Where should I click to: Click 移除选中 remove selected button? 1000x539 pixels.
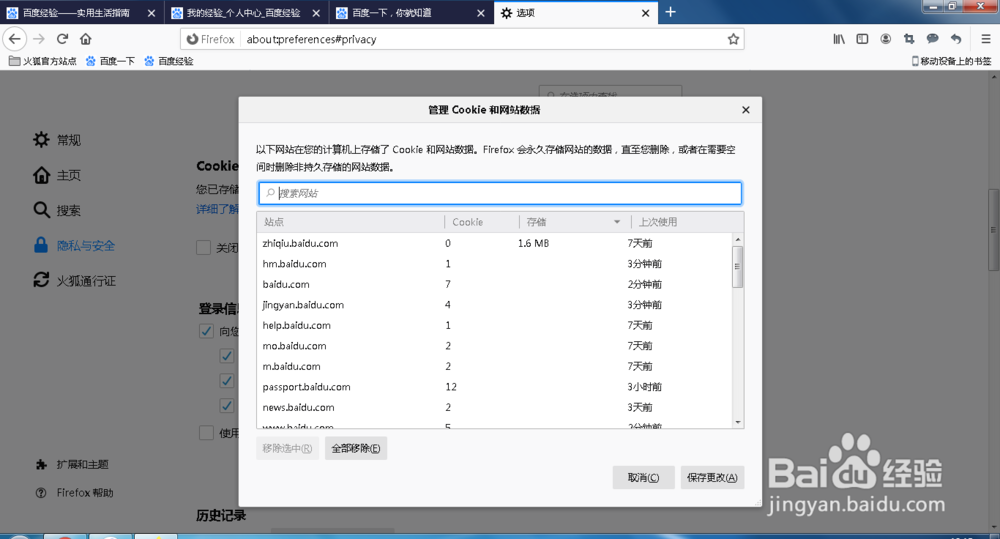pyautogui.click(x=288, y=448)
